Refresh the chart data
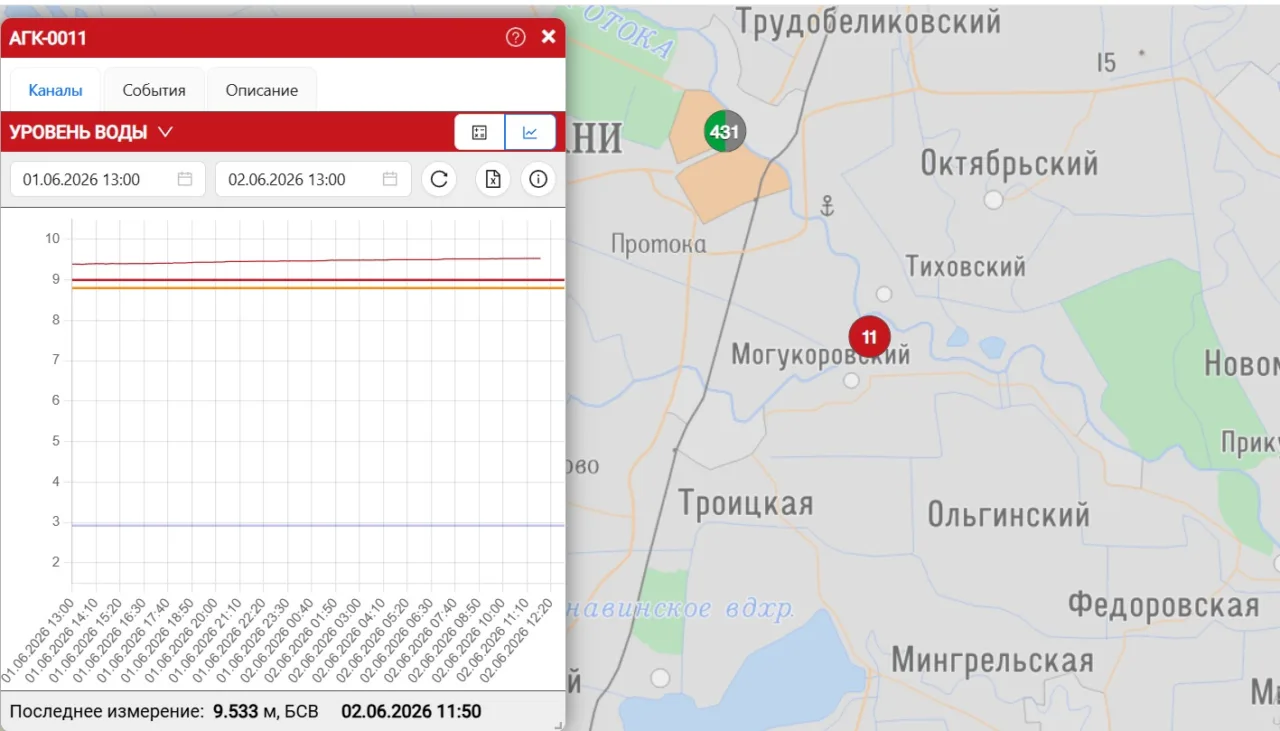The height and width of the screenshot is (731, 1280). 438,180
